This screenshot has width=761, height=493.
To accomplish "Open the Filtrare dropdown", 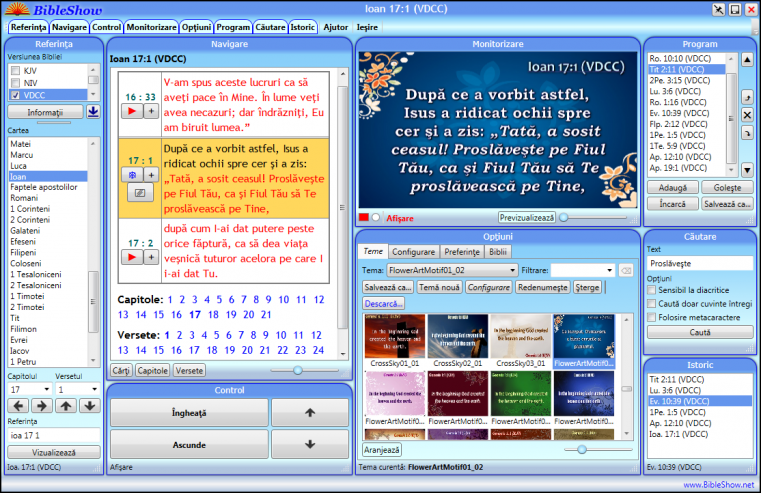I will 610,270.
